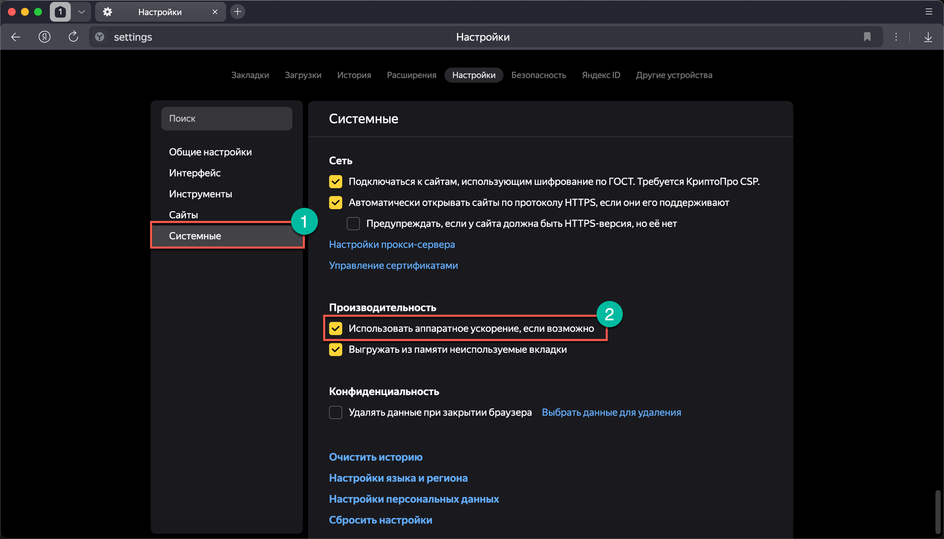944x539 pixels.
Task: Go back with the left arrow
Action: 16,37
